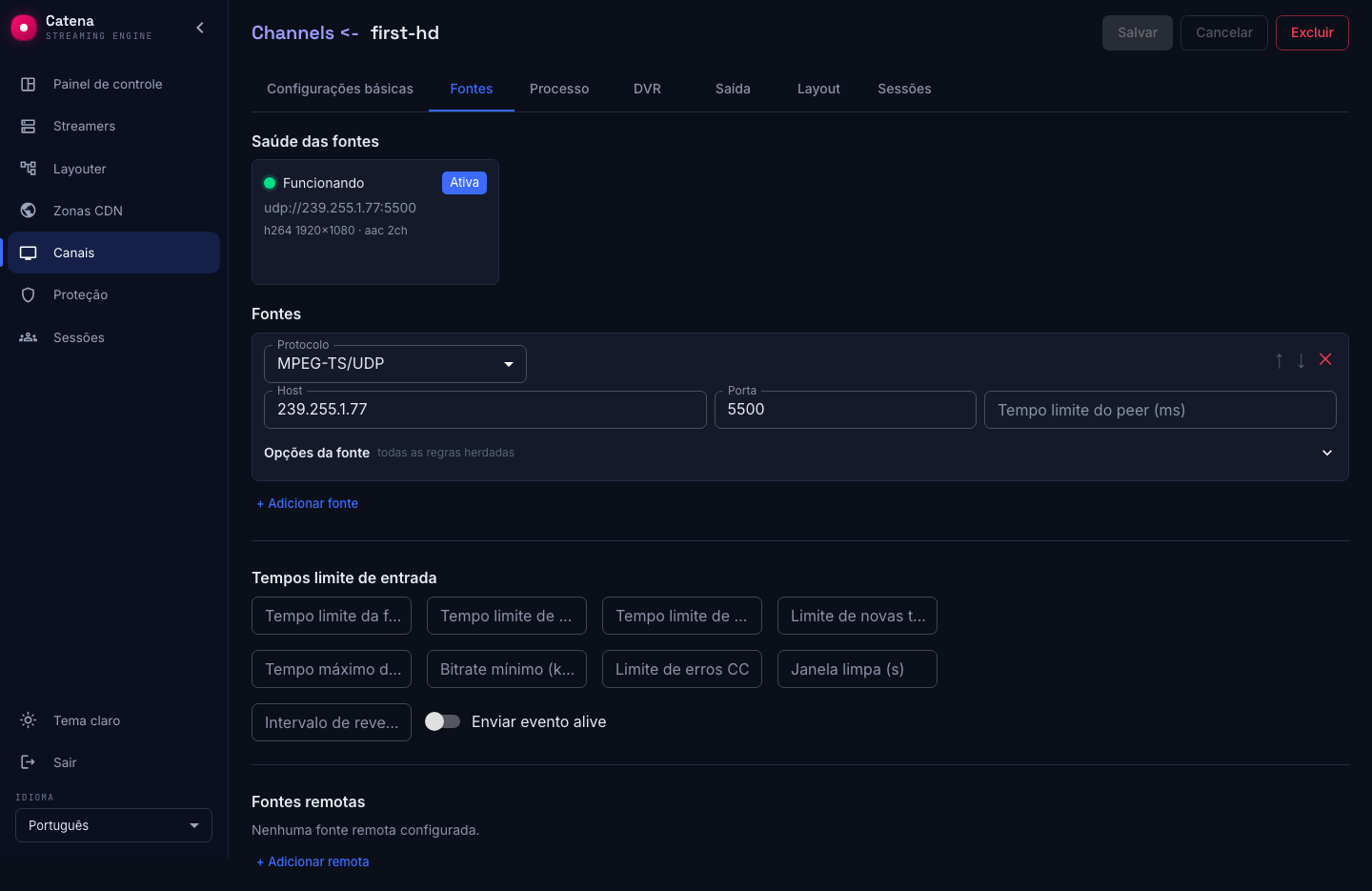Open Proteção in the sidebar
The height and width of the screenshot is (891, 1372).
[113, 294]
